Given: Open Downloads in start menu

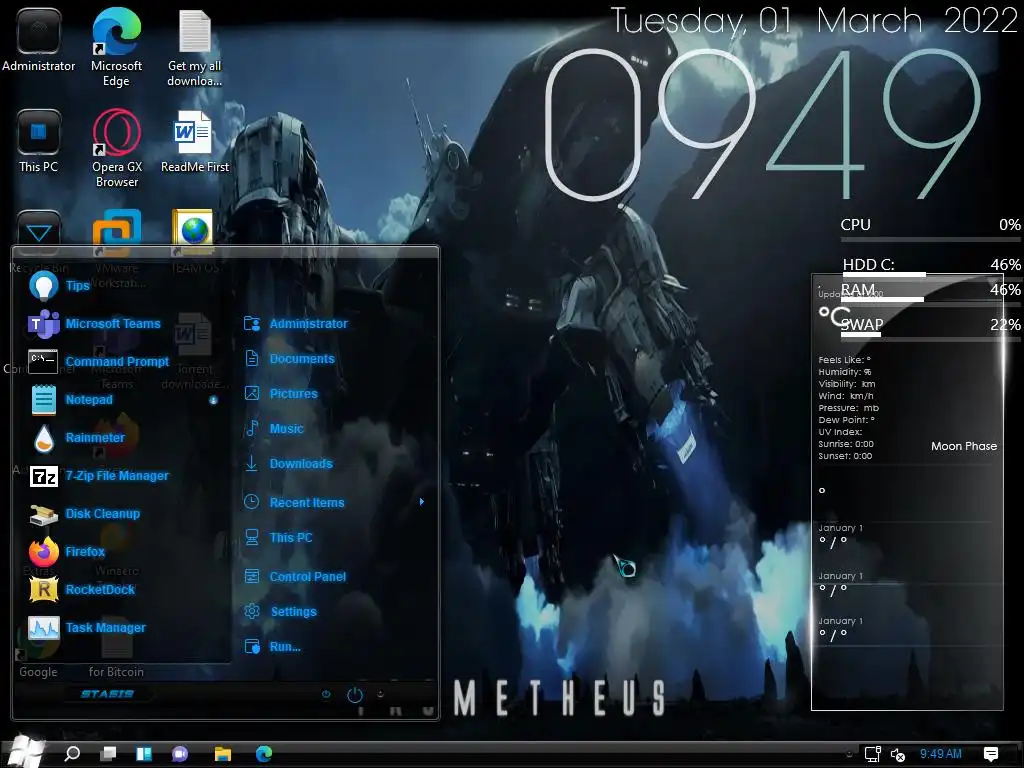Looking at the screenshot, I should 288,464.
